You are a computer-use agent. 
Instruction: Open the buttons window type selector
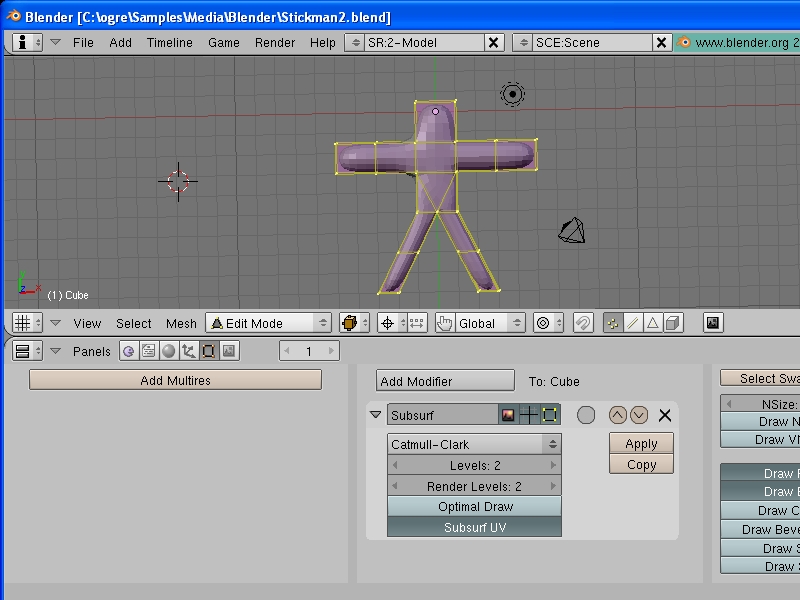tap(28, 351)
